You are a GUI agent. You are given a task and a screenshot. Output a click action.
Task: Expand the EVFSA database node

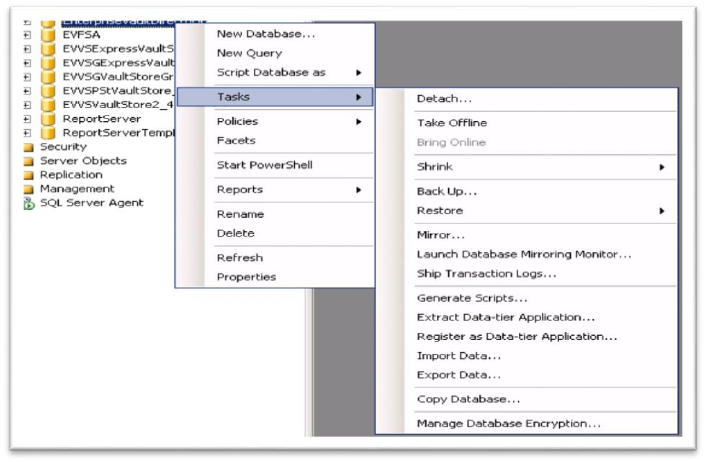pyautogui.click(x=27, y=35)
